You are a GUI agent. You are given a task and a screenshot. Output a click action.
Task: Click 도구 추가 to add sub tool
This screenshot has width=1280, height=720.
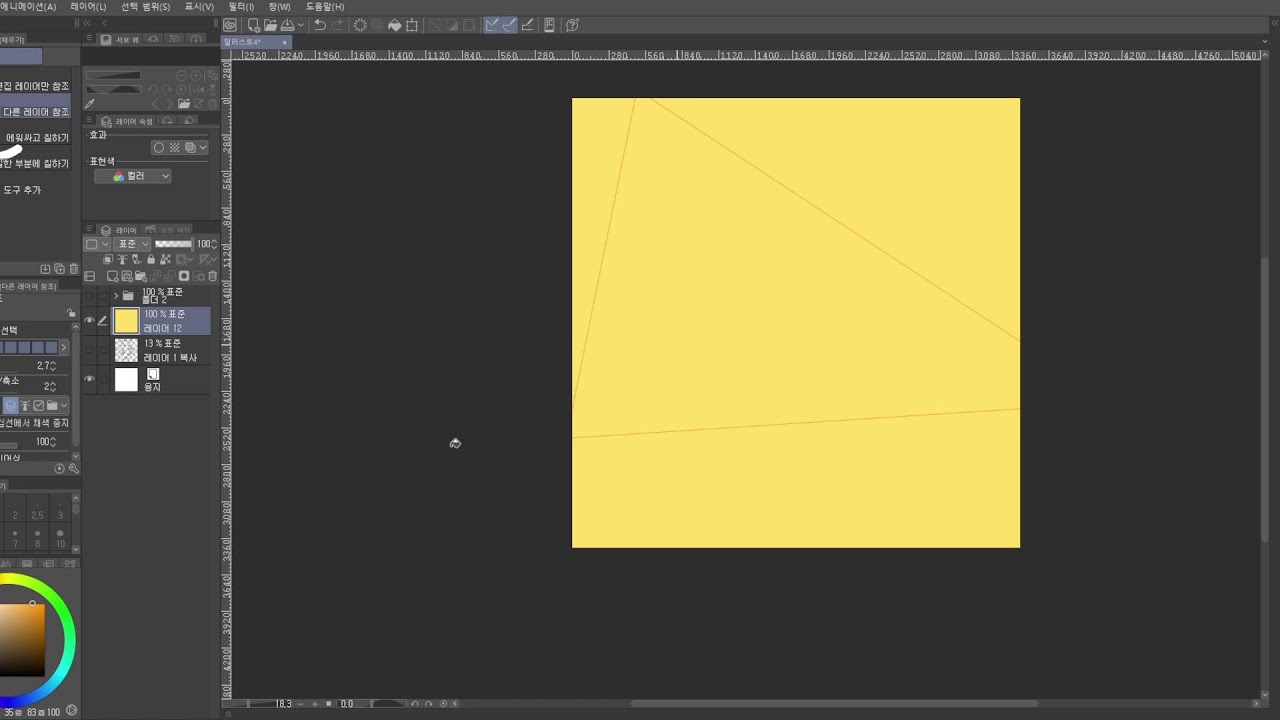(x=22, y=190)
